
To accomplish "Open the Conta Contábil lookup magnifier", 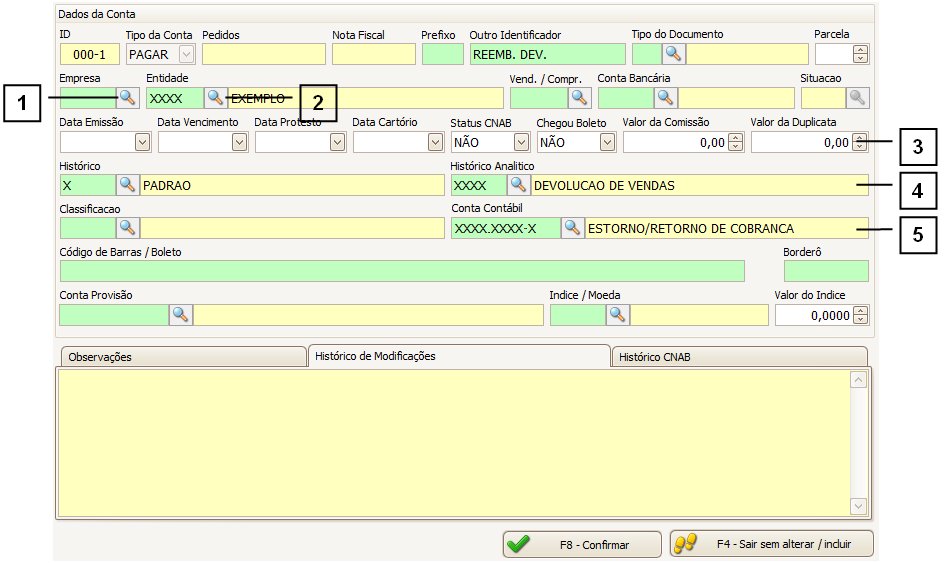I will tap(572, 228).
